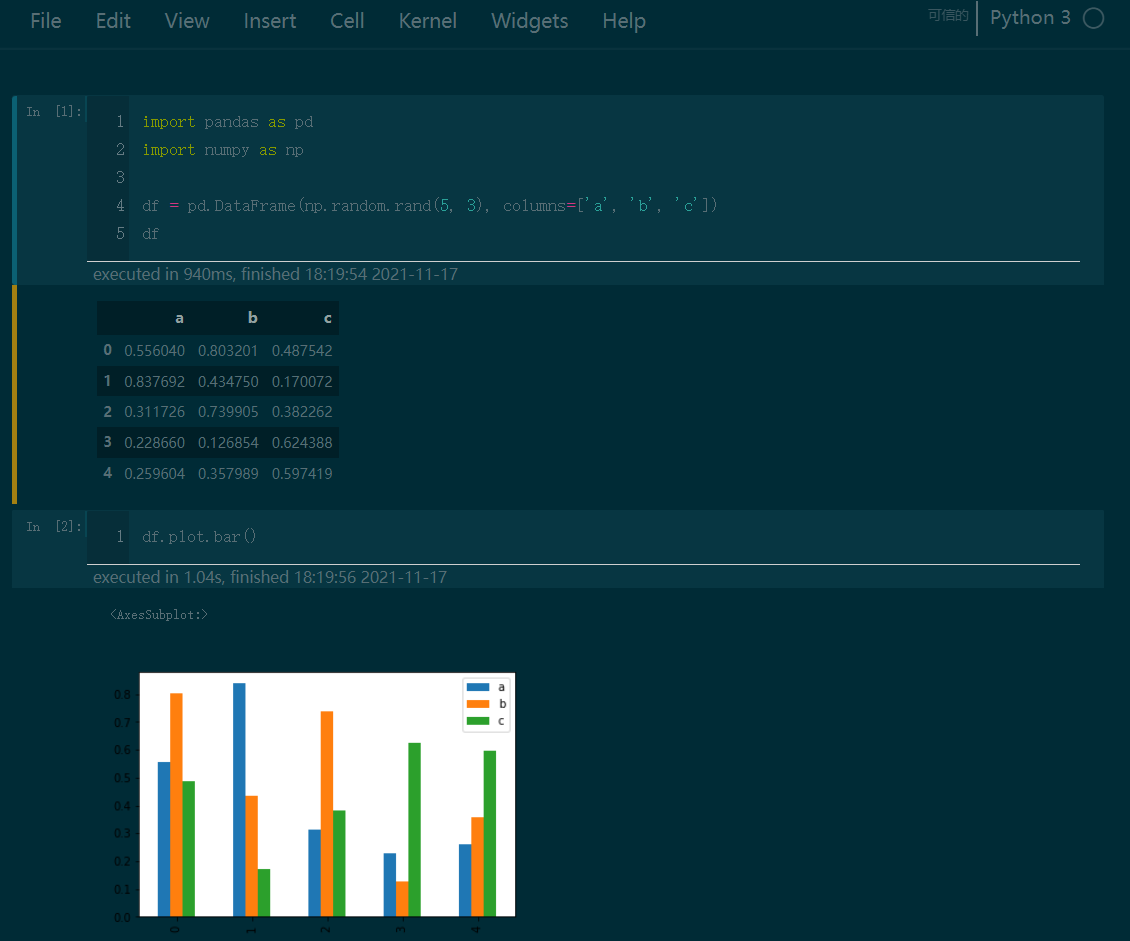The image size is (1130, 941).
Task: Open the Kernel menu
Action: click(427, 21)
